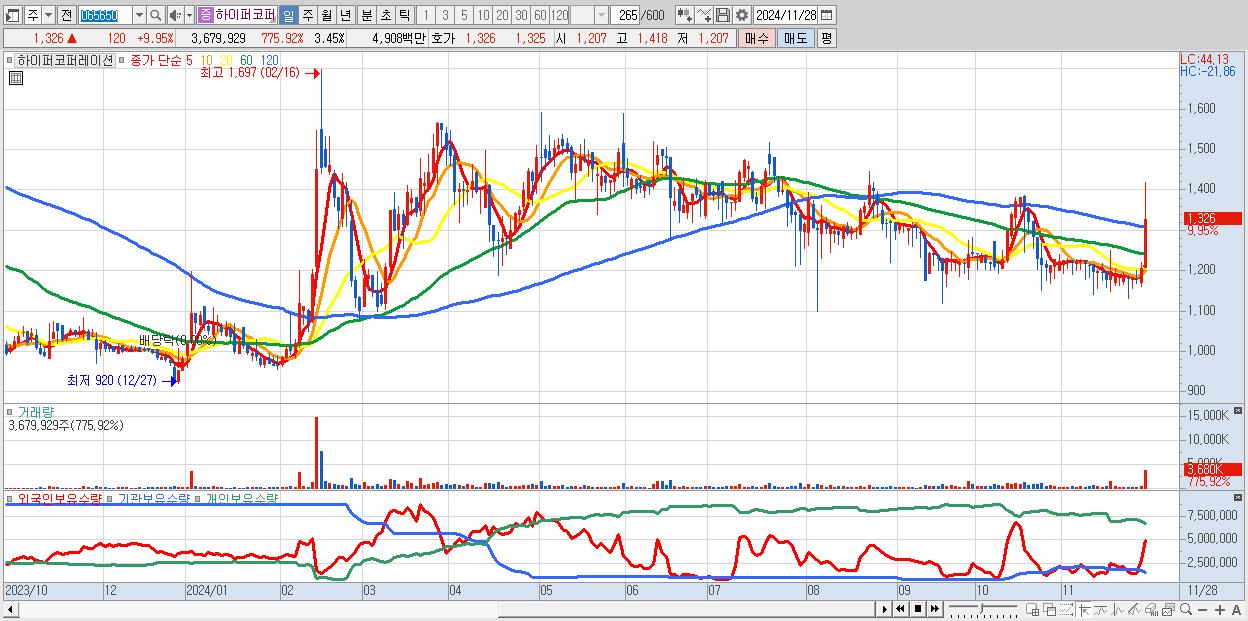Select the 일 (daily) period toggle
The image size is (1248, 621).
coord(288,15)
